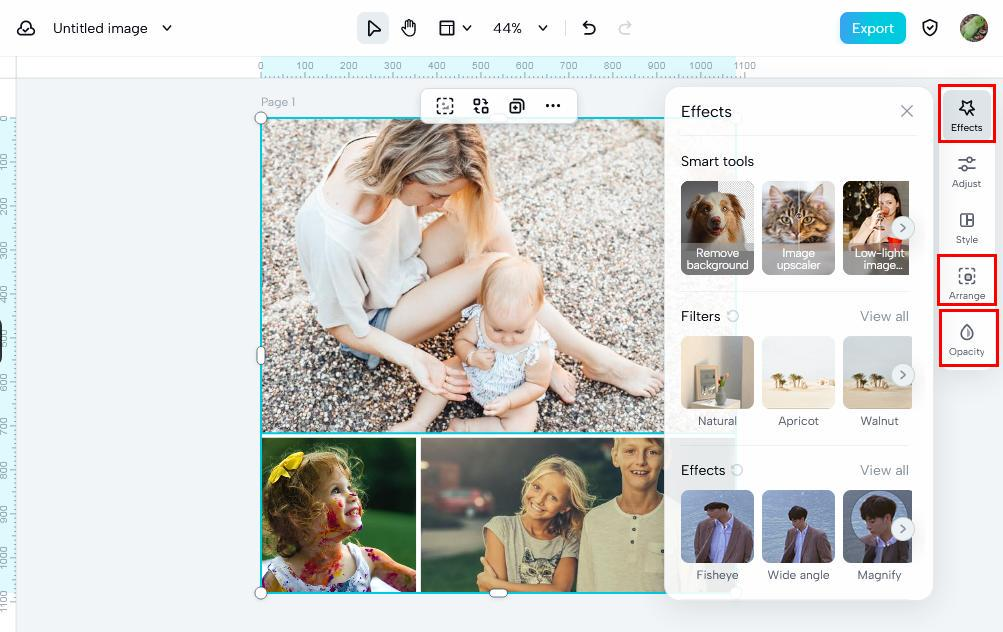Open the Arrange panel

[966, 283]
